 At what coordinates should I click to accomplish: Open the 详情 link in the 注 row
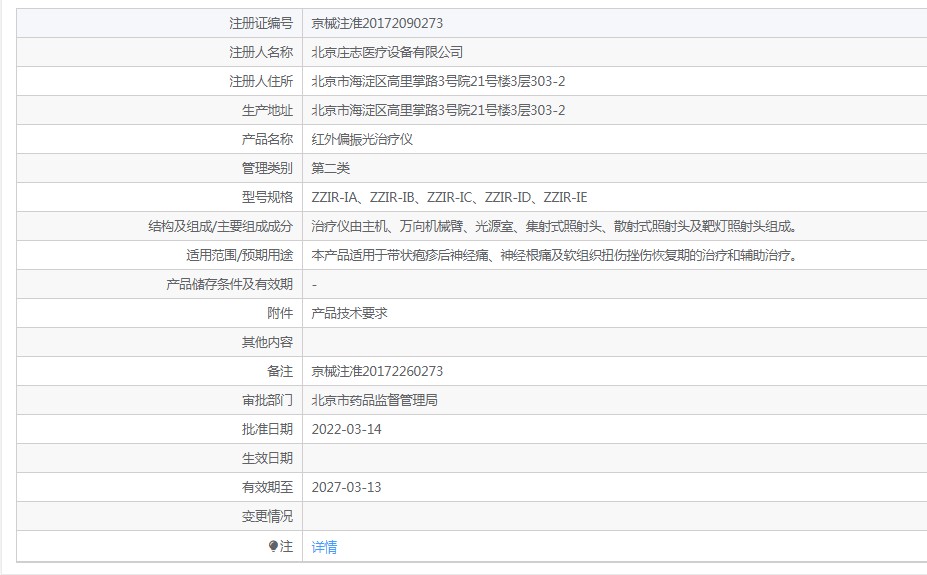(x=324, y=547)
